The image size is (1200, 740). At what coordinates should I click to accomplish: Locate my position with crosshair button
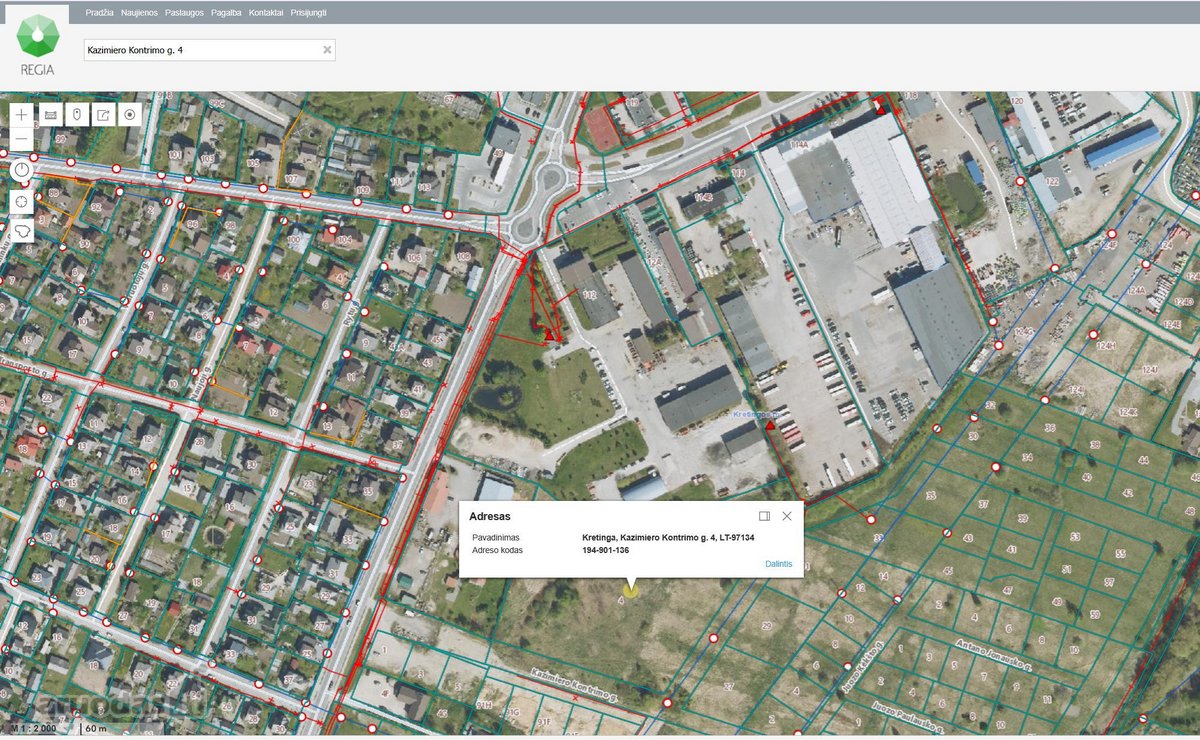coord(22,201)
